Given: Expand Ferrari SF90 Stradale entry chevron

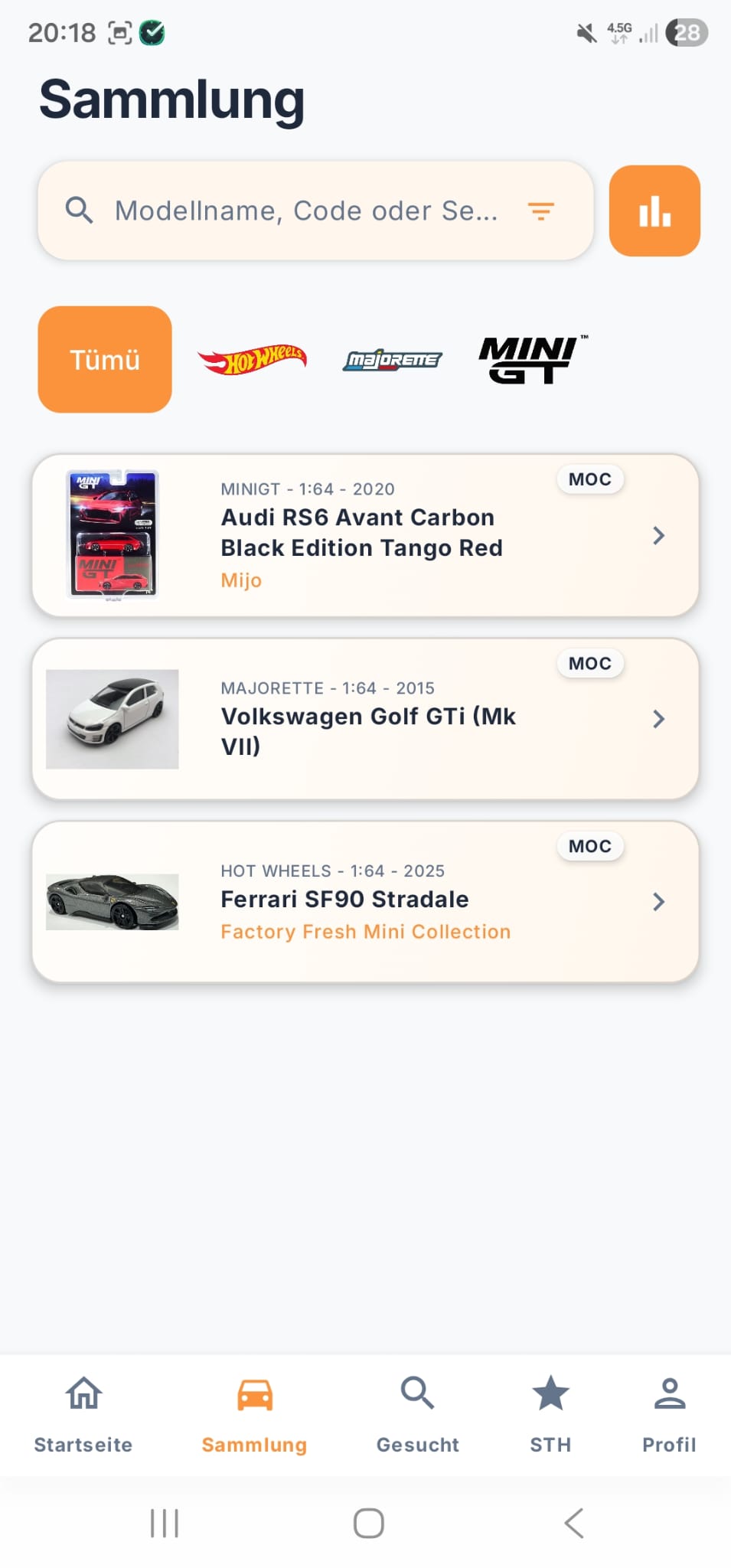Looking at the screenshot, I should click(x=658, y=901).
